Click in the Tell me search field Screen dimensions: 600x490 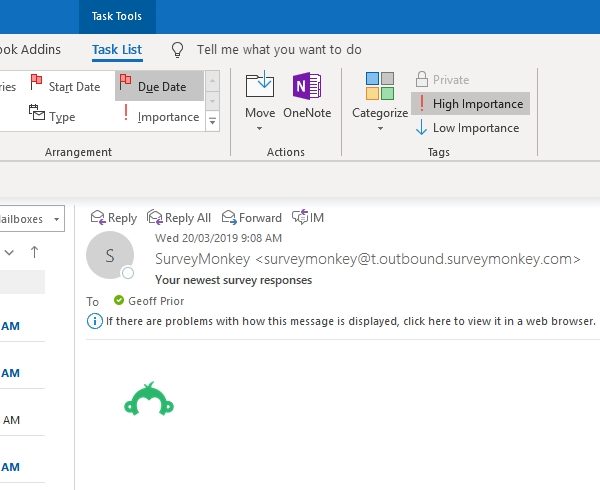(279, 50)
